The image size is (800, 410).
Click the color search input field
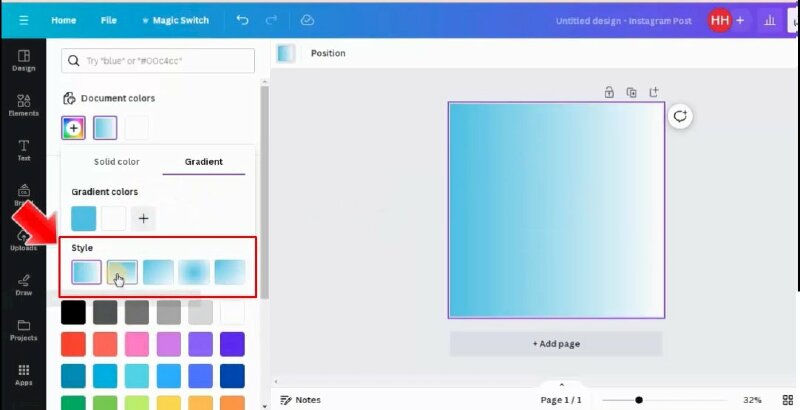coord(158,61)
